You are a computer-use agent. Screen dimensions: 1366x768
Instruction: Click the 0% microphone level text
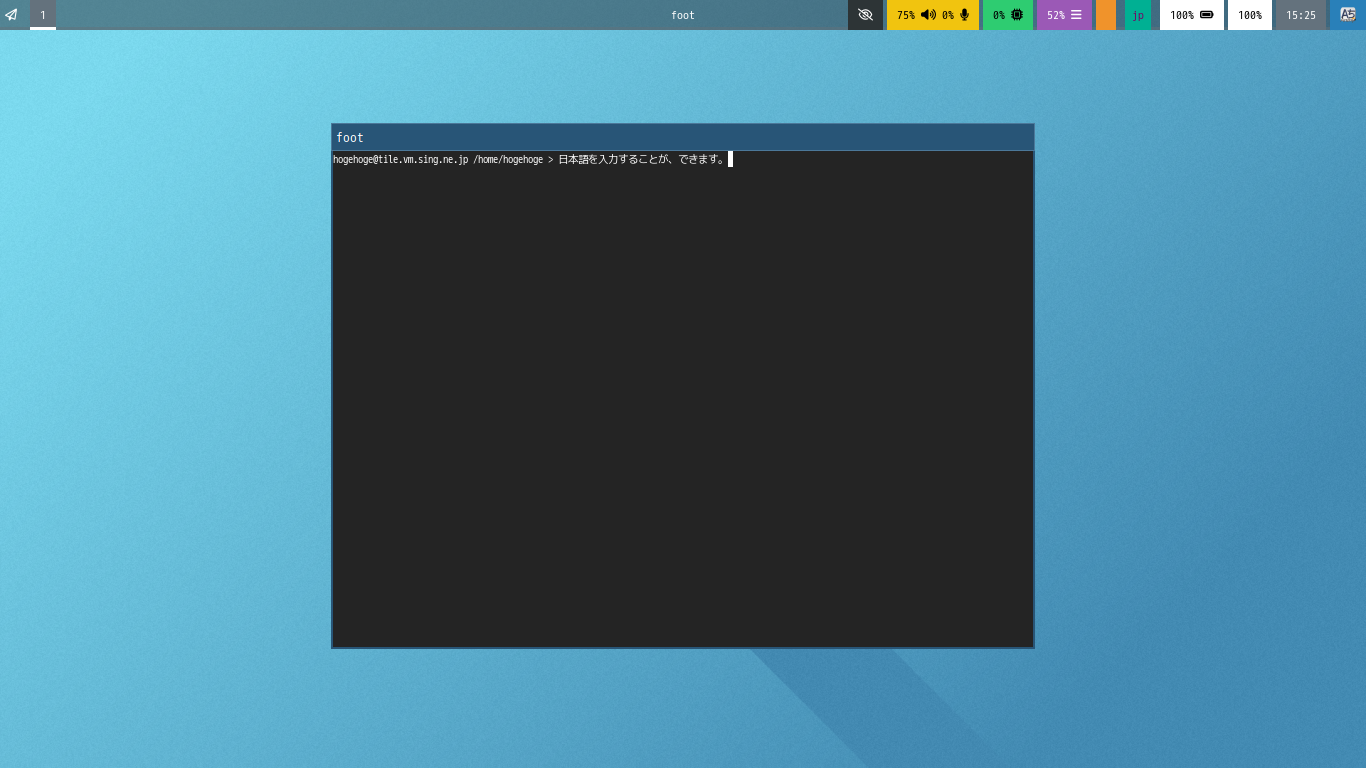click(948, 15)
